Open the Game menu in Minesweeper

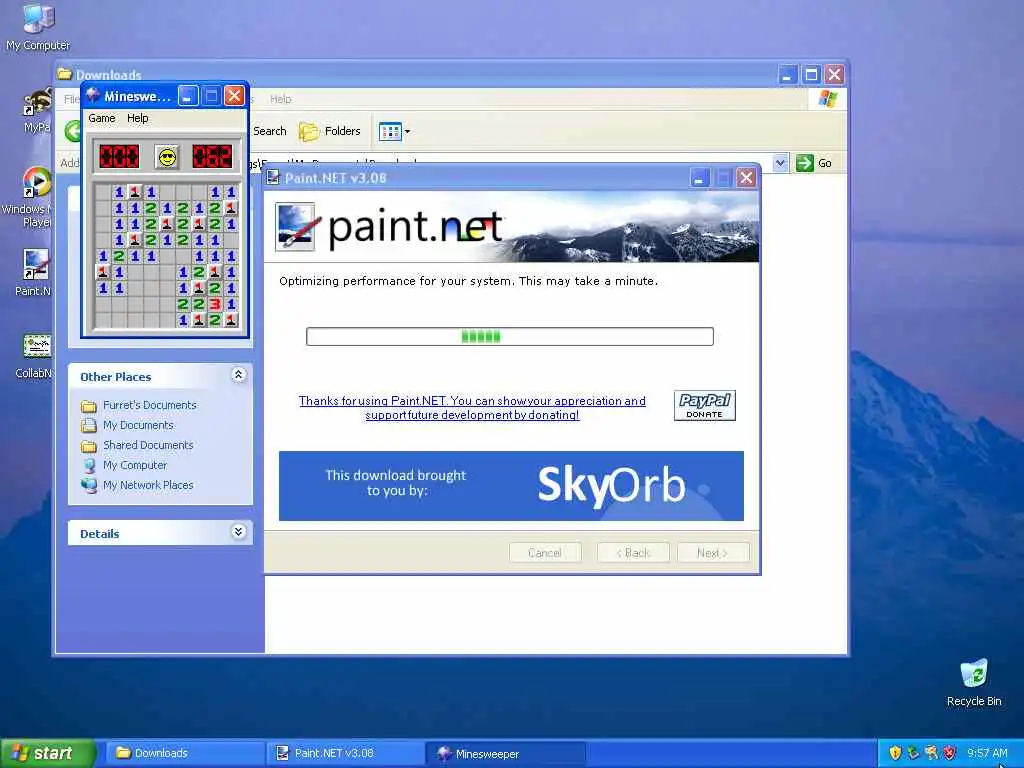click(102, 118)
